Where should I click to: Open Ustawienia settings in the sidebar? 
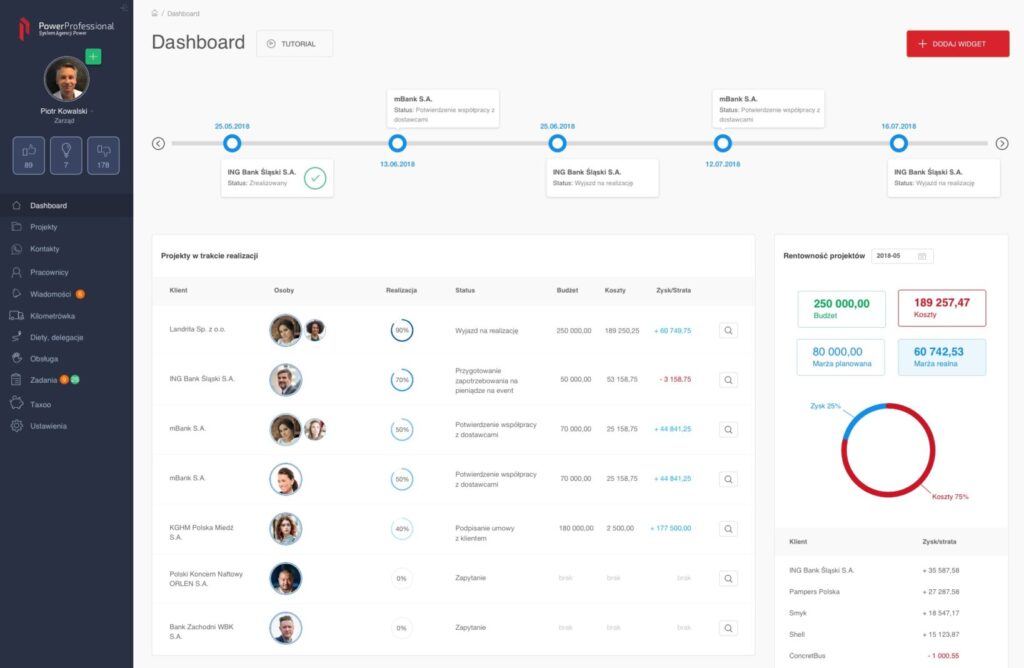tap(48, 426)
